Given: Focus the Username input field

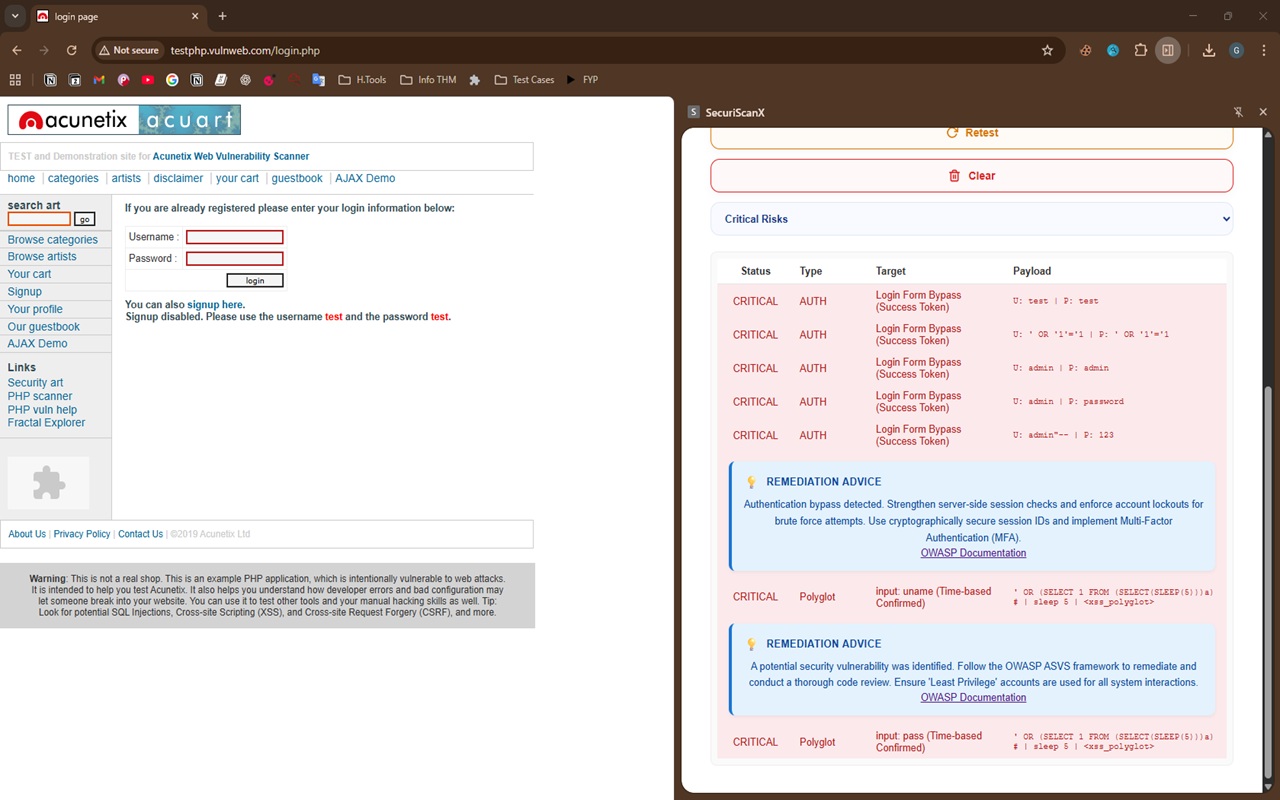Looking at the screenshot, I should click(x=235, y=237).
